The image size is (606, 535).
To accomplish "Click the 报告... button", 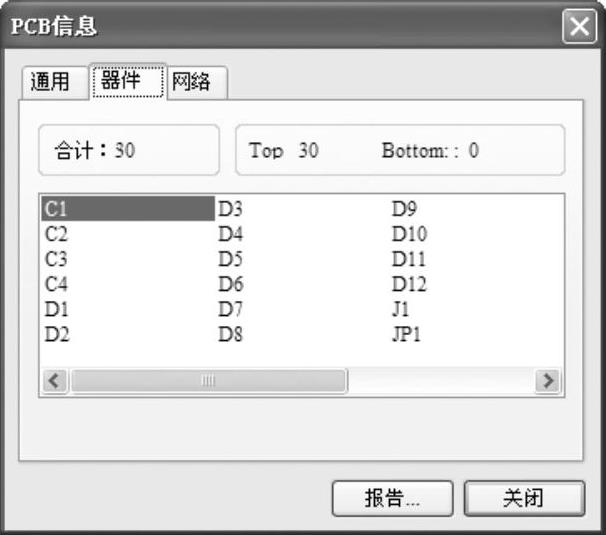I will pyautogui.click(x=392, y=499).
